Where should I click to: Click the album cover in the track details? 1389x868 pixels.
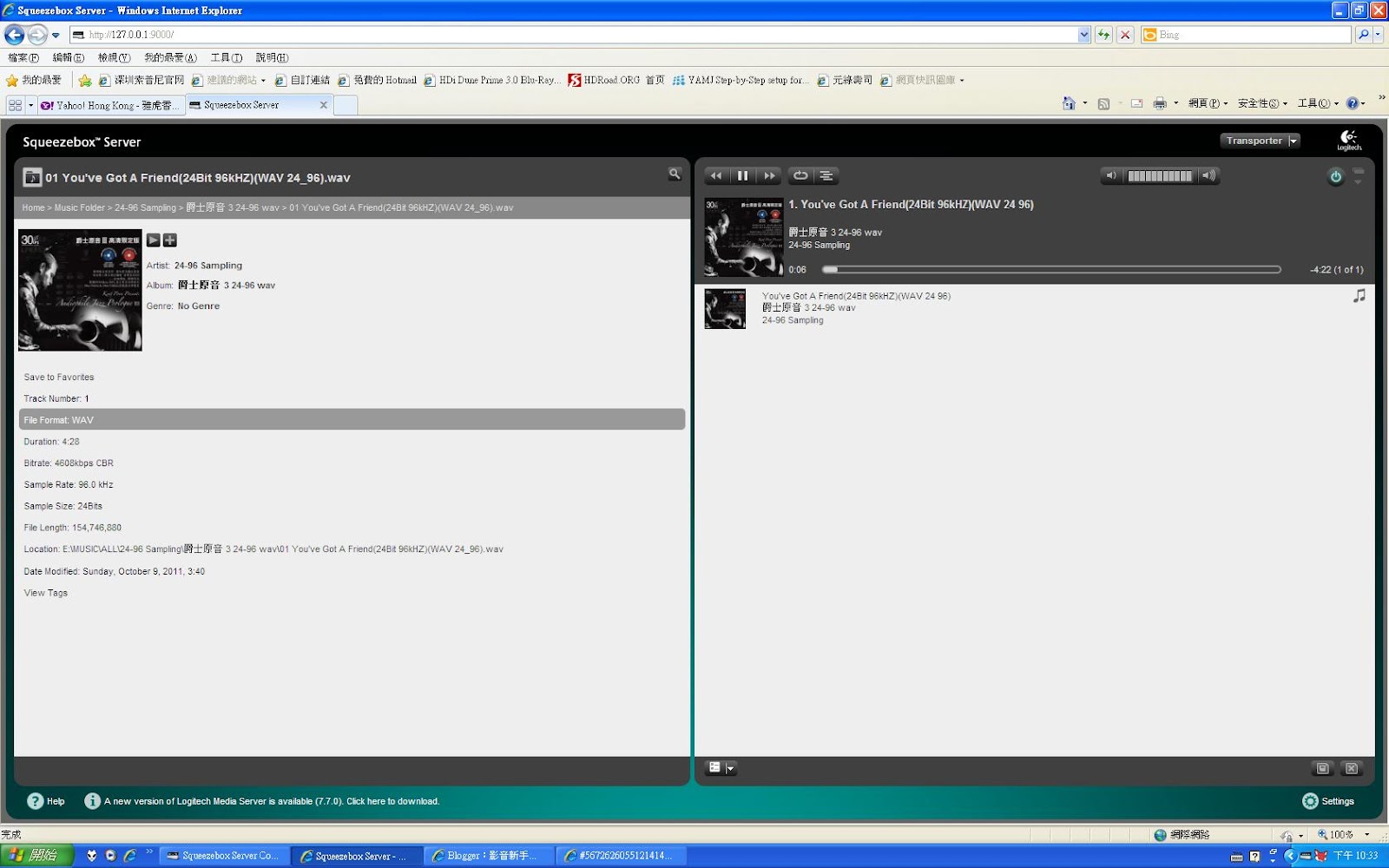point(80,290)
